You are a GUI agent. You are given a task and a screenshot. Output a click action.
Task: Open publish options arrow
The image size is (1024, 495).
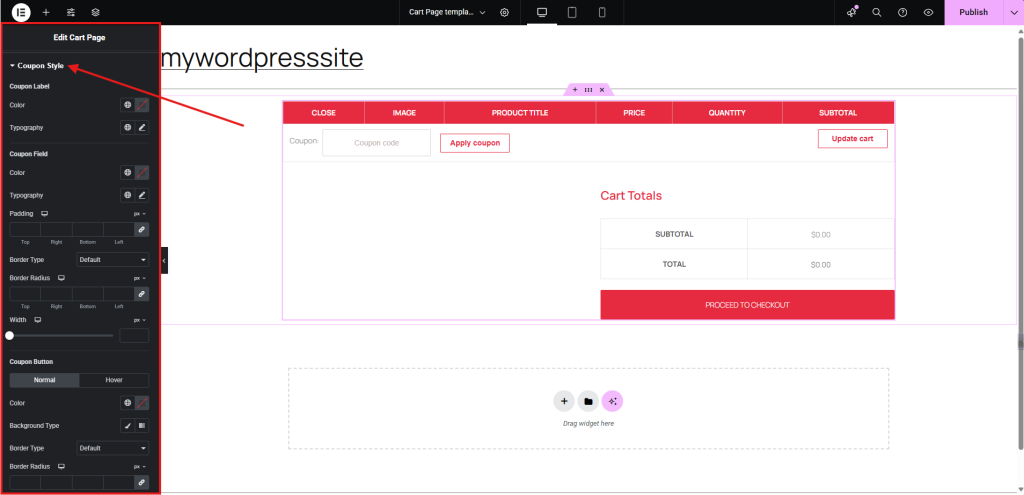coord(1014,12)
